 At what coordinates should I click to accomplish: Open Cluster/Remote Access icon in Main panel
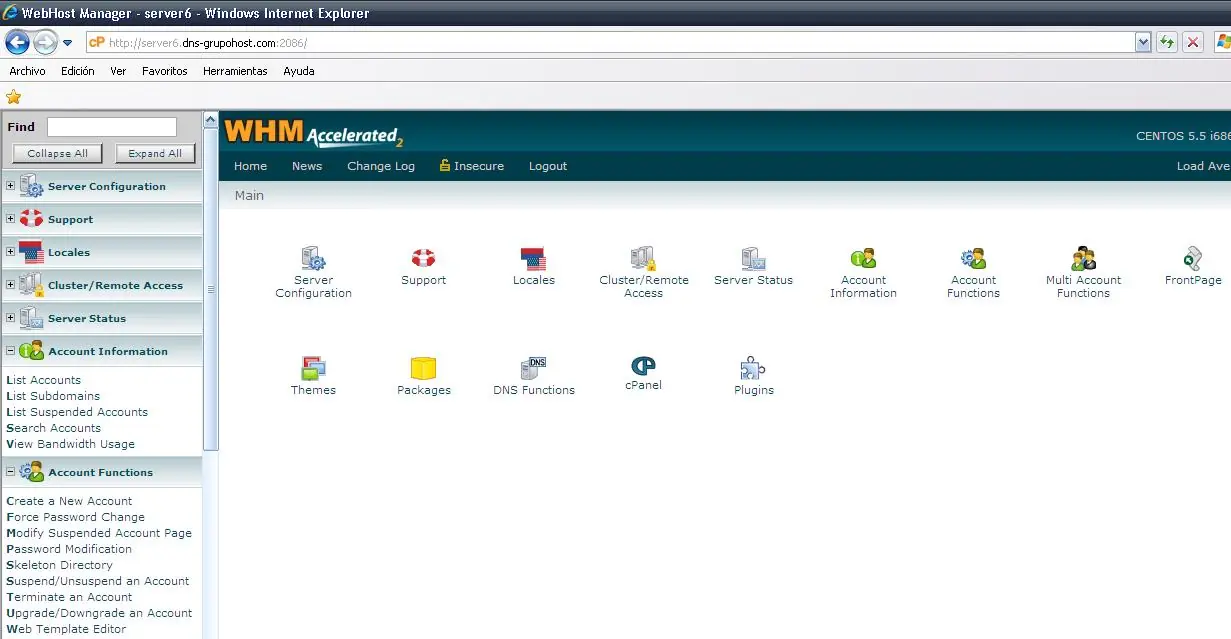[643, 259]
